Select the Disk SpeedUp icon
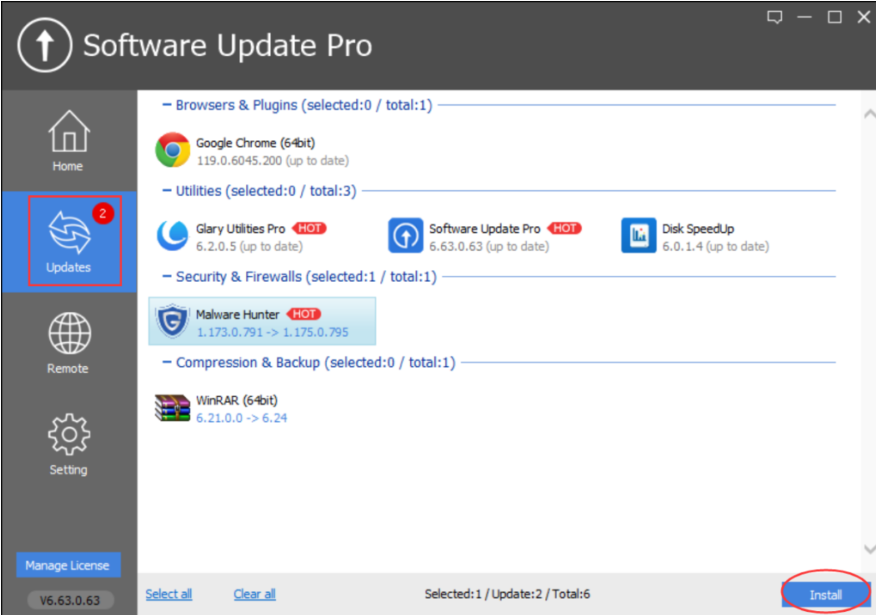Image resolution: width=876 pixels, height=615 pixels. pyautogui.click(x=638, y=236)
